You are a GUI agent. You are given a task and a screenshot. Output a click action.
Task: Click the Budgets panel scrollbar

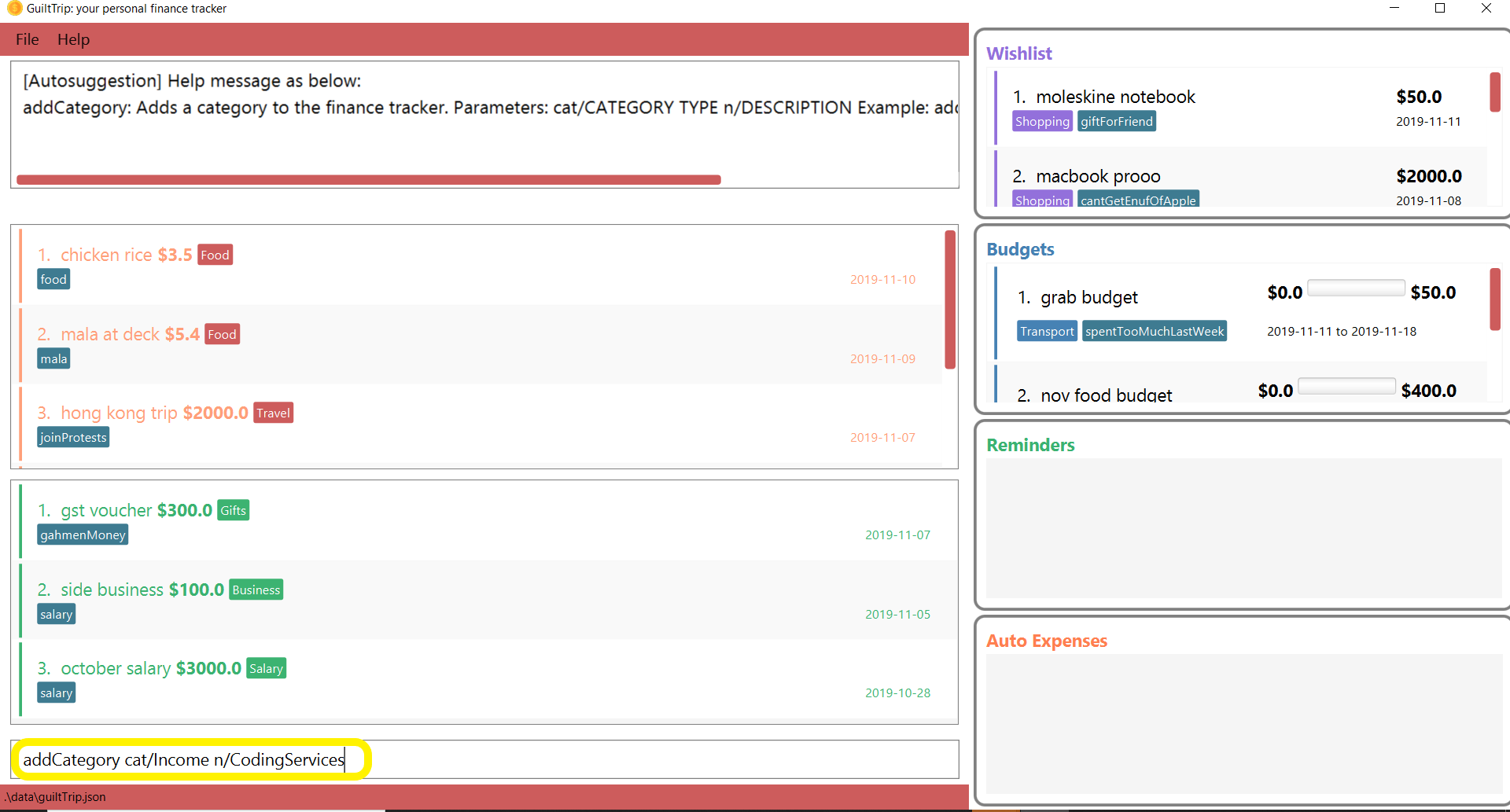1495,299
